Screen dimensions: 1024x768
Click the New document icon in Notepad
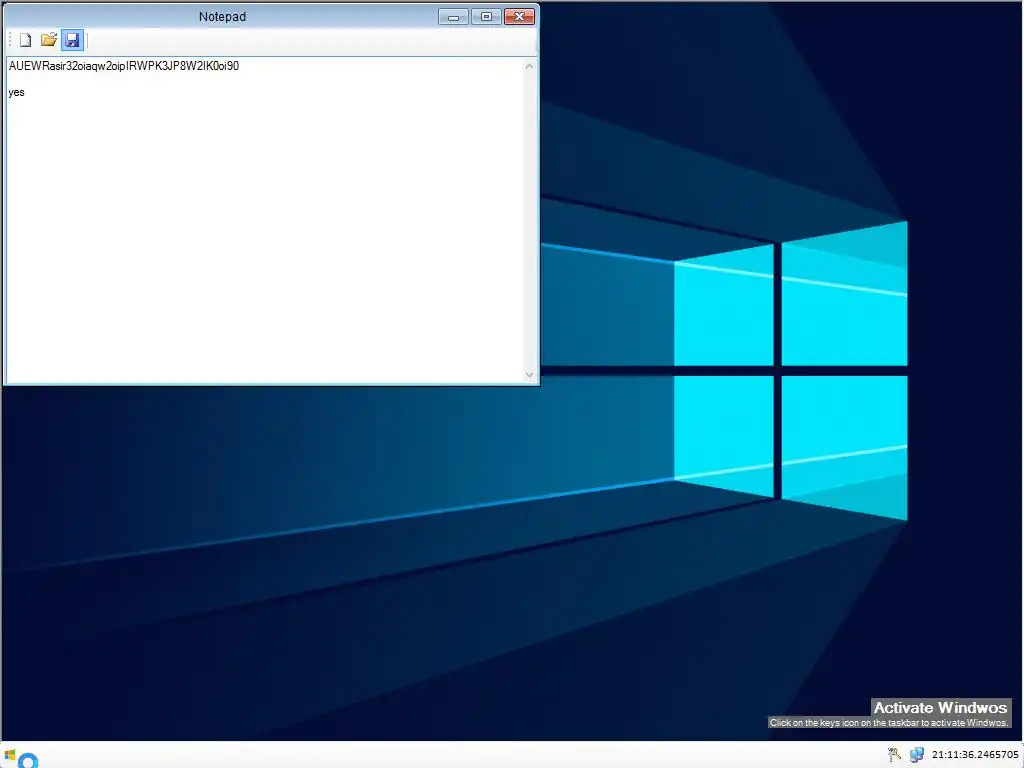point(25,40)
